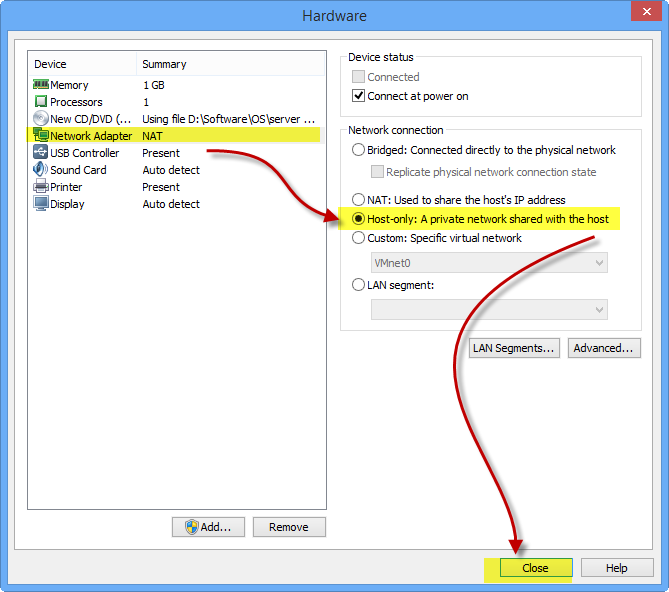Select the Bridged network option

click(358, 150)
